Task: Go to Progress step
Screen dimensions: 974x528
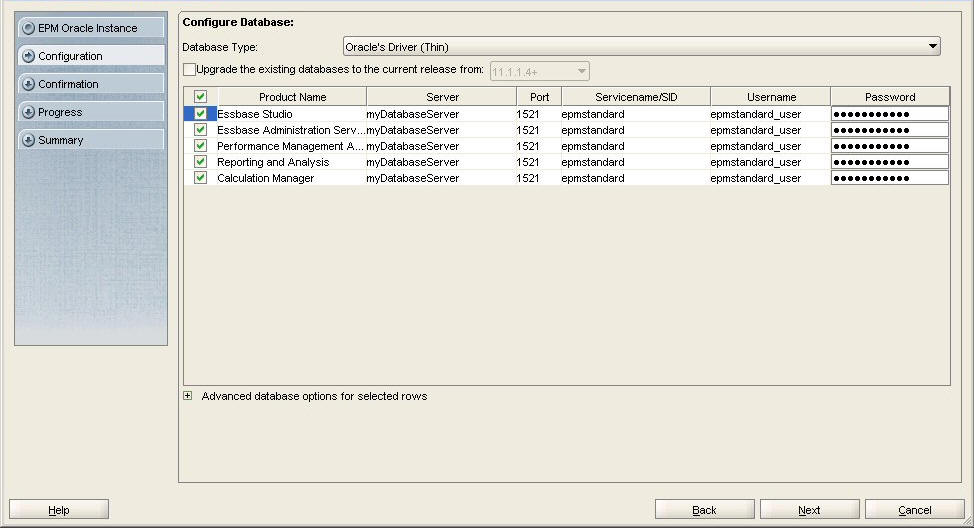Action: [x=91, y=112]
